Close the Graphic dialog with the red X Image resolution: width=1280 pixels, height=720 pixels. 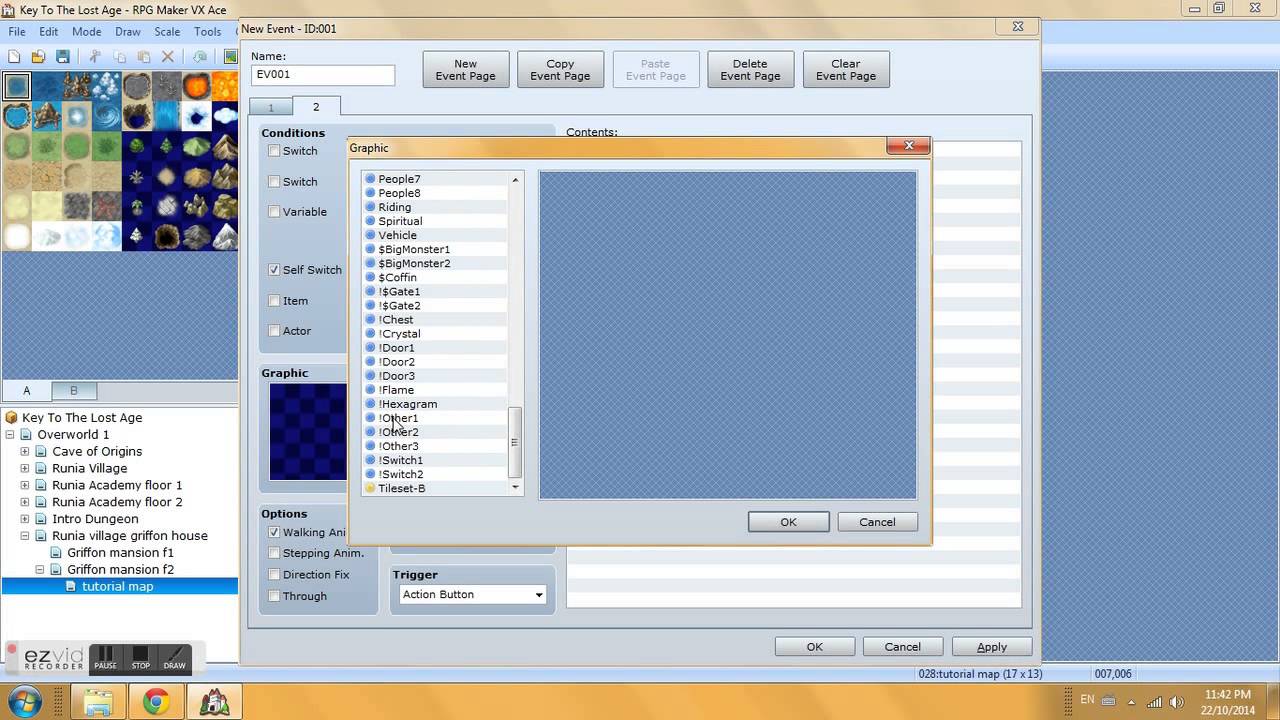[908, 146]
